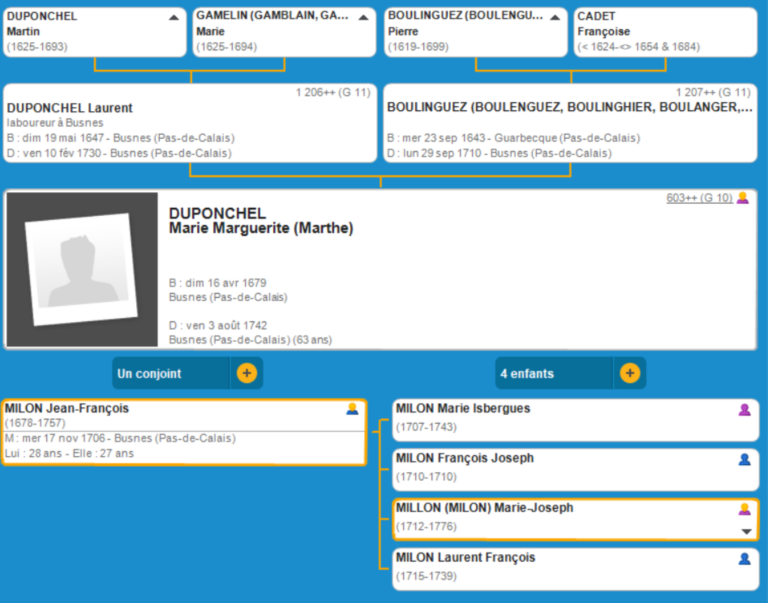Click Marie Marguerite's placeholder photo
Image resolution: width=768 pixels, height=603 pixels.
click(x=82, y=270)
